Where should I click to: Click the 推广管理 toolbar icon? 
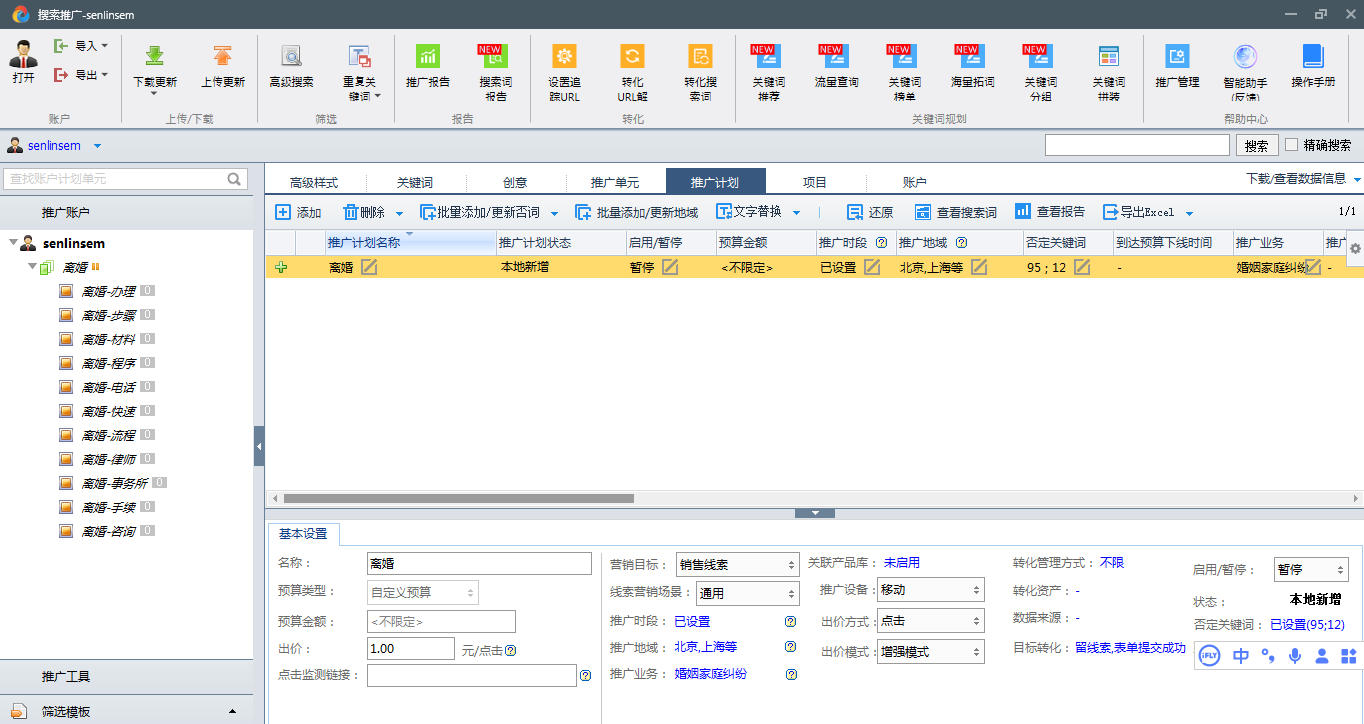(x=1177, y=57)
